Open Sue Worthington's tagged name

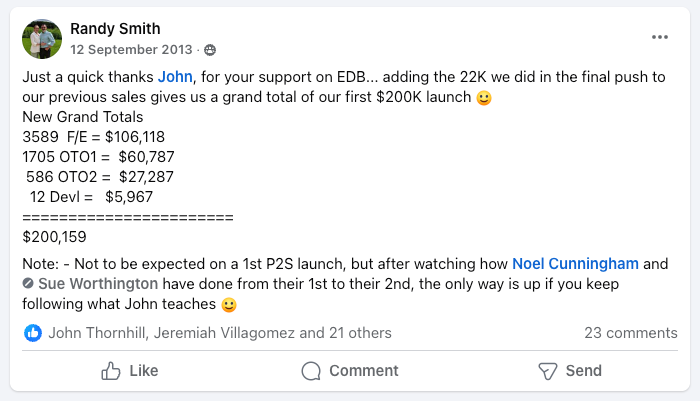coord(98,284)
